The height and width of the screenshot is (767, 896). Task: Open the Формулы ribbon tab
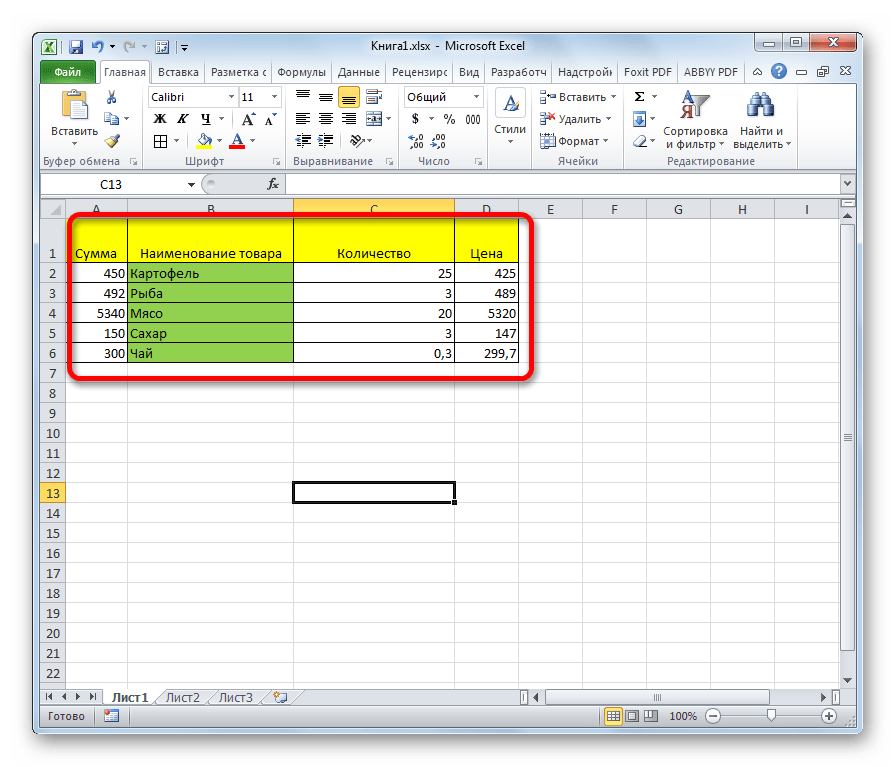click(x=301, y=73)
